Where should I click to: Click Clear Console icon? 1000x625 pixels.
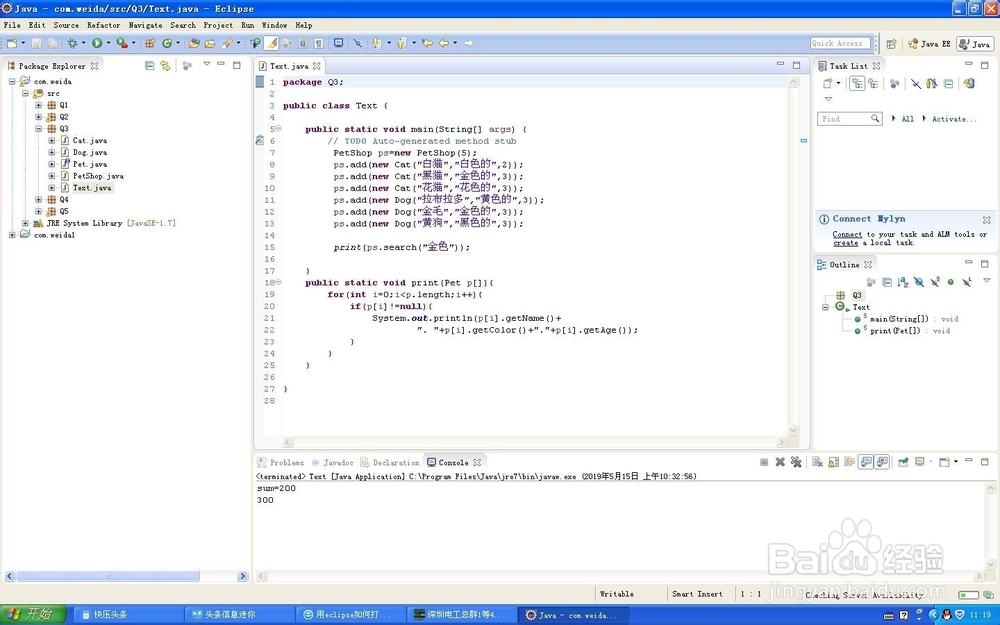pos(818,462)
